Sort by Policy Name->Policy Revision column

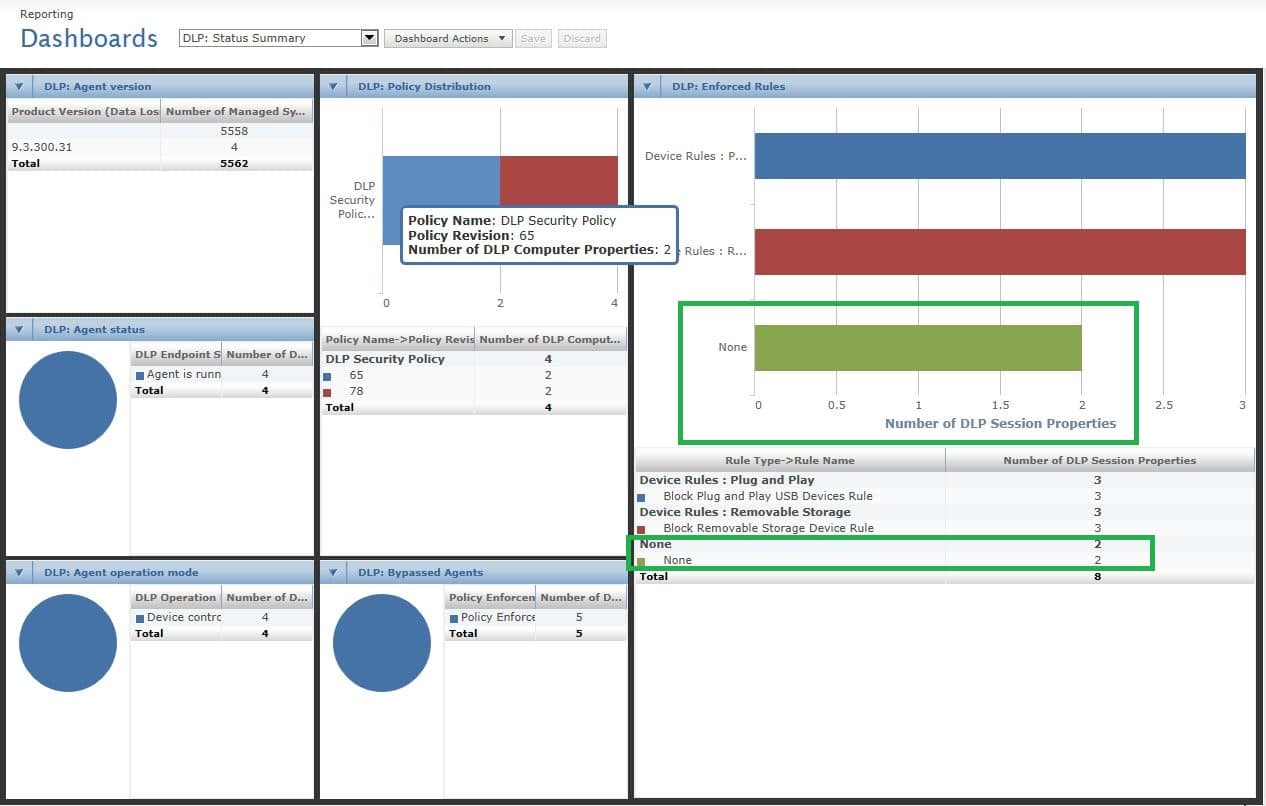tap(398, 339)
